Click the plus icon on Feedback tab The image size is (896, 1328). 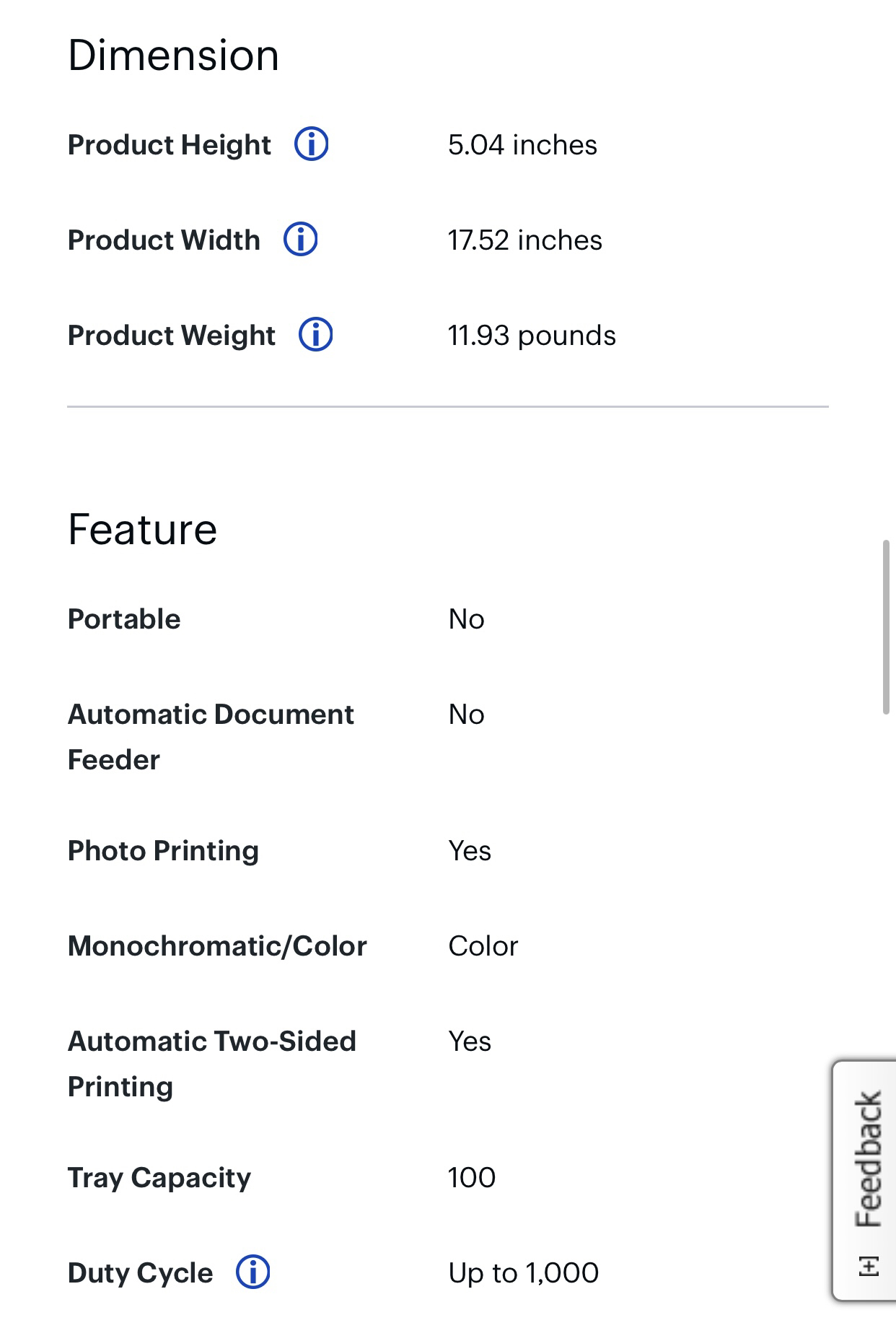click(x=869, y=1266)
